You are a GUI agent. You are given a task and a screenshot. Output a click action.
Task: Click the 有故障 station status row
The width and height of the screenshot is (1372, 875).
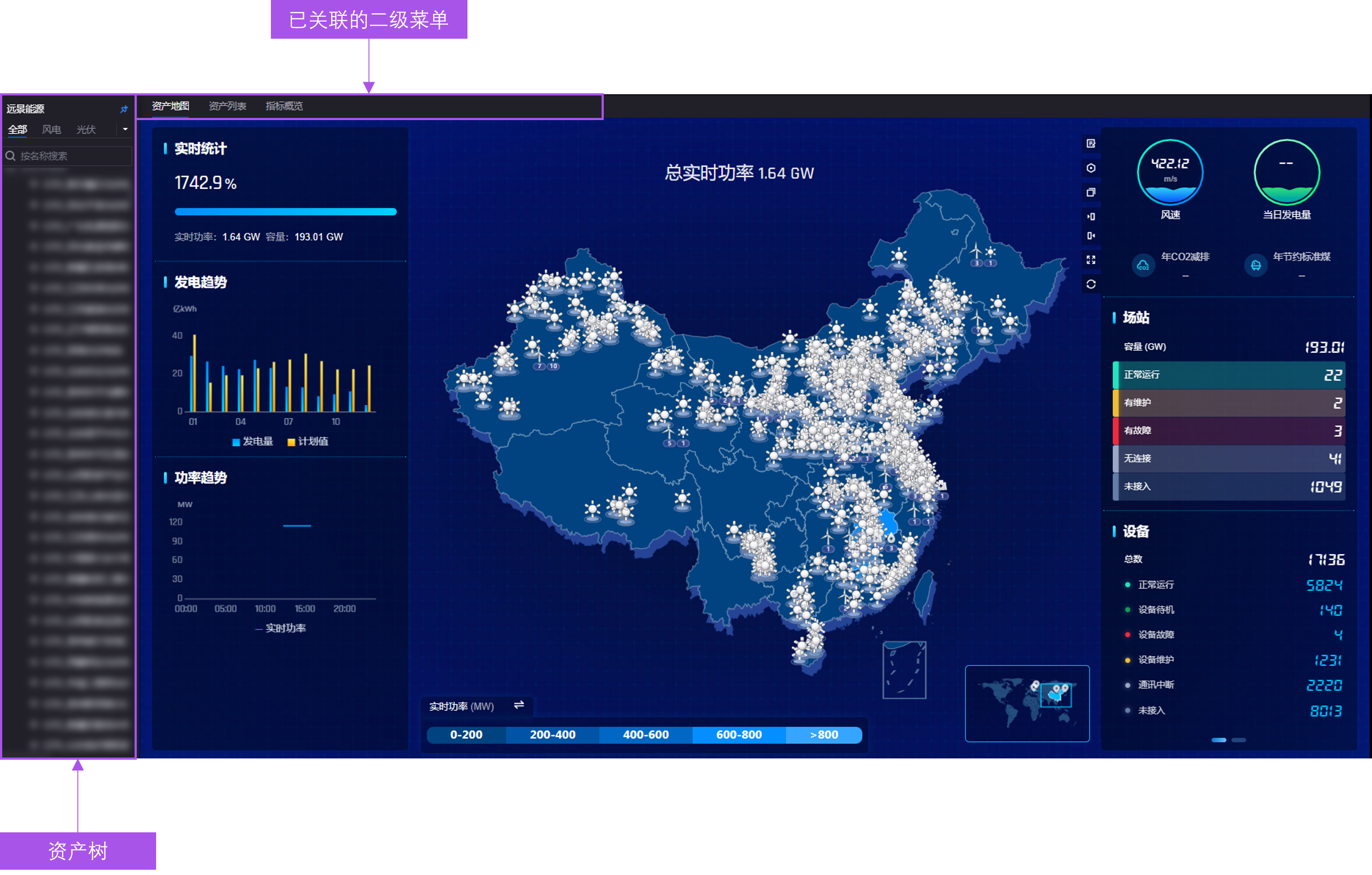click(1228, 431)
